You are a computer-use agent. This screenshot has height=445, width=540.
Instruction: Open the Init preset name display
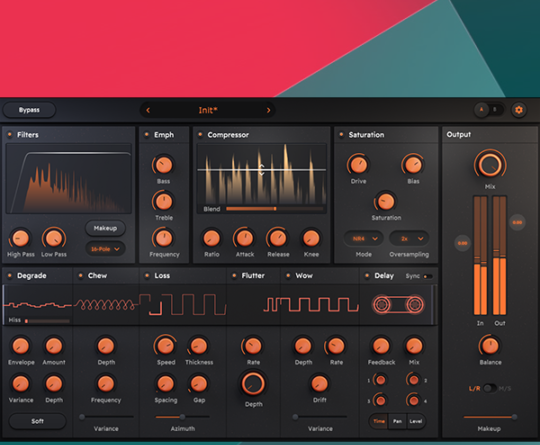tap(208, 110)
